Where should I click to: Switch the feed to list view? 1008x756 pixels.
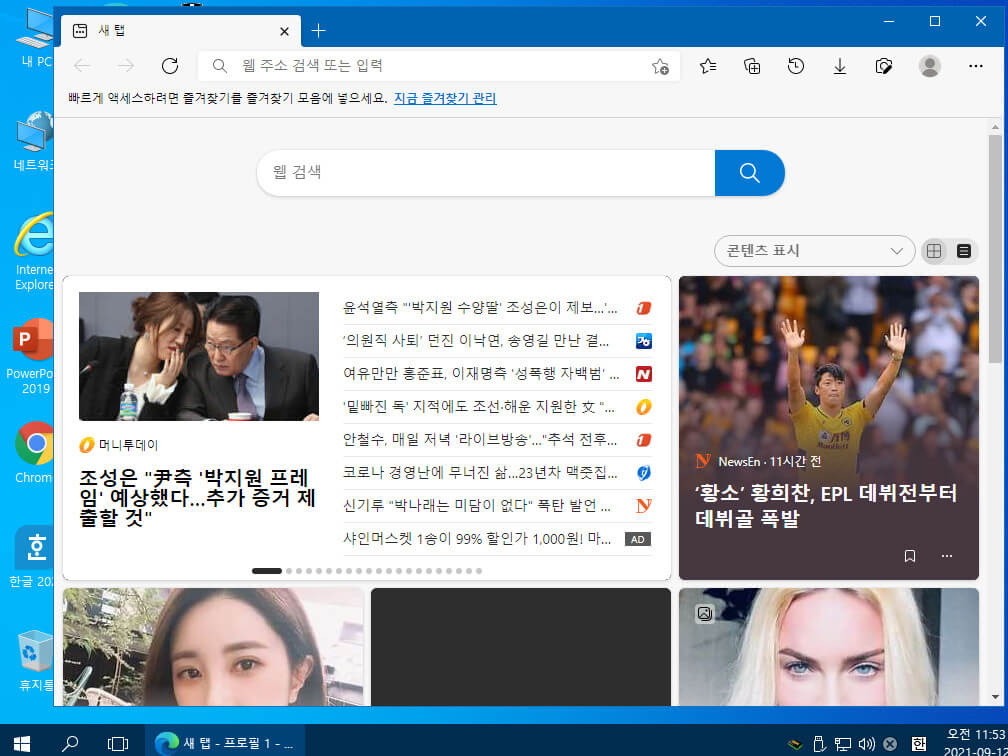[964, 251]
